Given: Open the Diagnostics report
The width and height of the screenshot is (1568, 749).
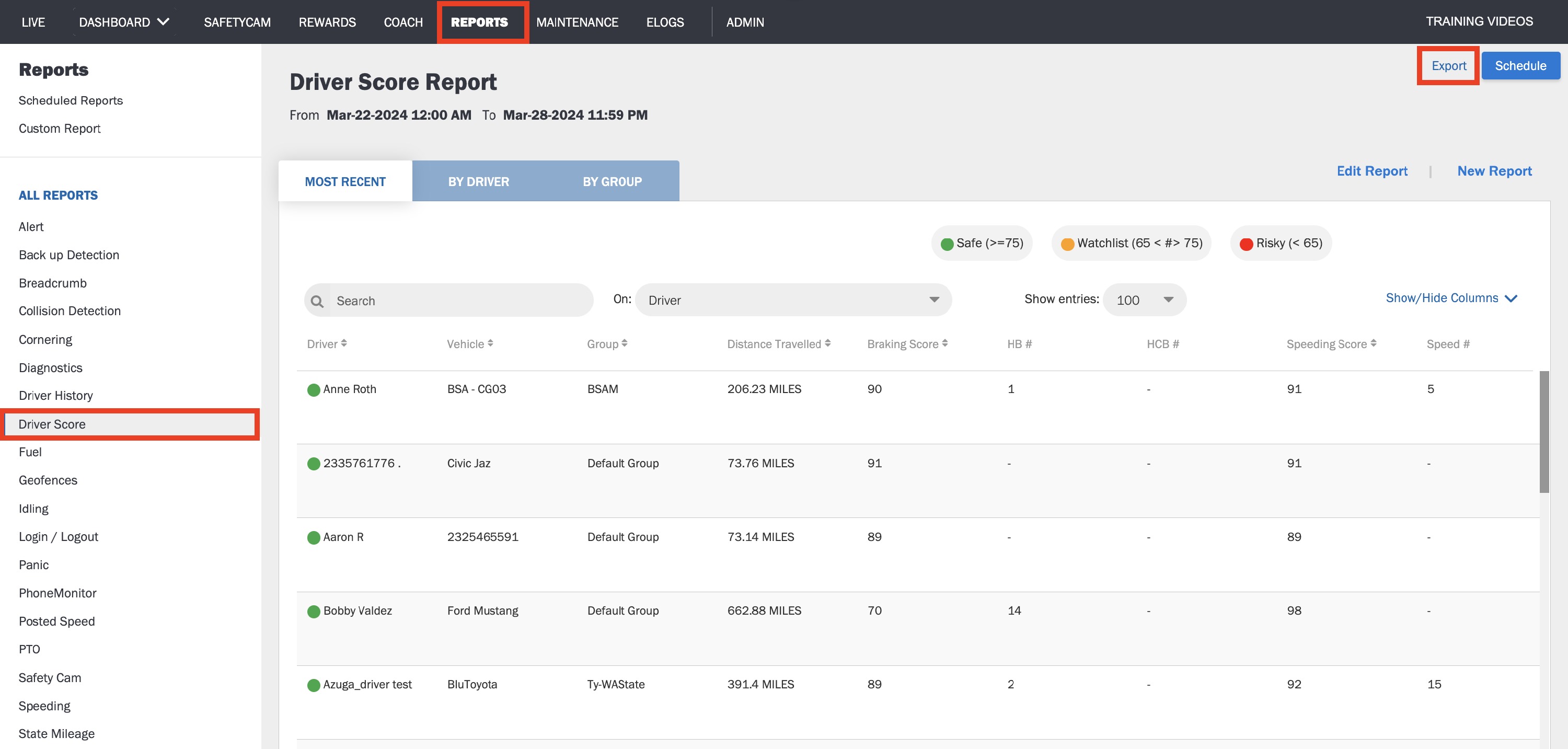Looking at the screenshot, I should 51,368.
